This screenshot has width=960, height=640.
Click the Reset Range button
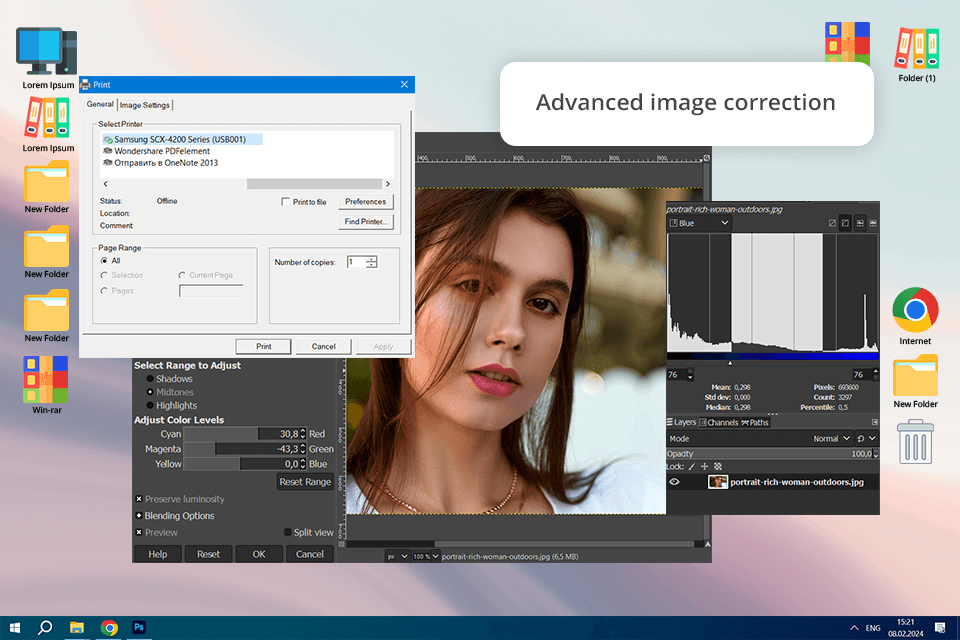(x=305, y=482)
